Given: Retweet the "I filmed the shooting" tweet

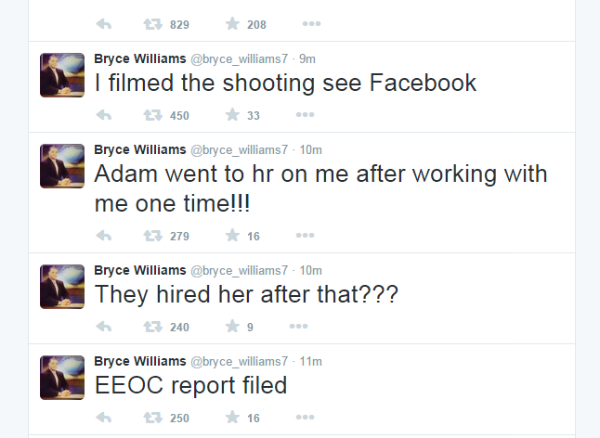Looking at the screenshot, I should pyautogui.click(x=150, y=116).
